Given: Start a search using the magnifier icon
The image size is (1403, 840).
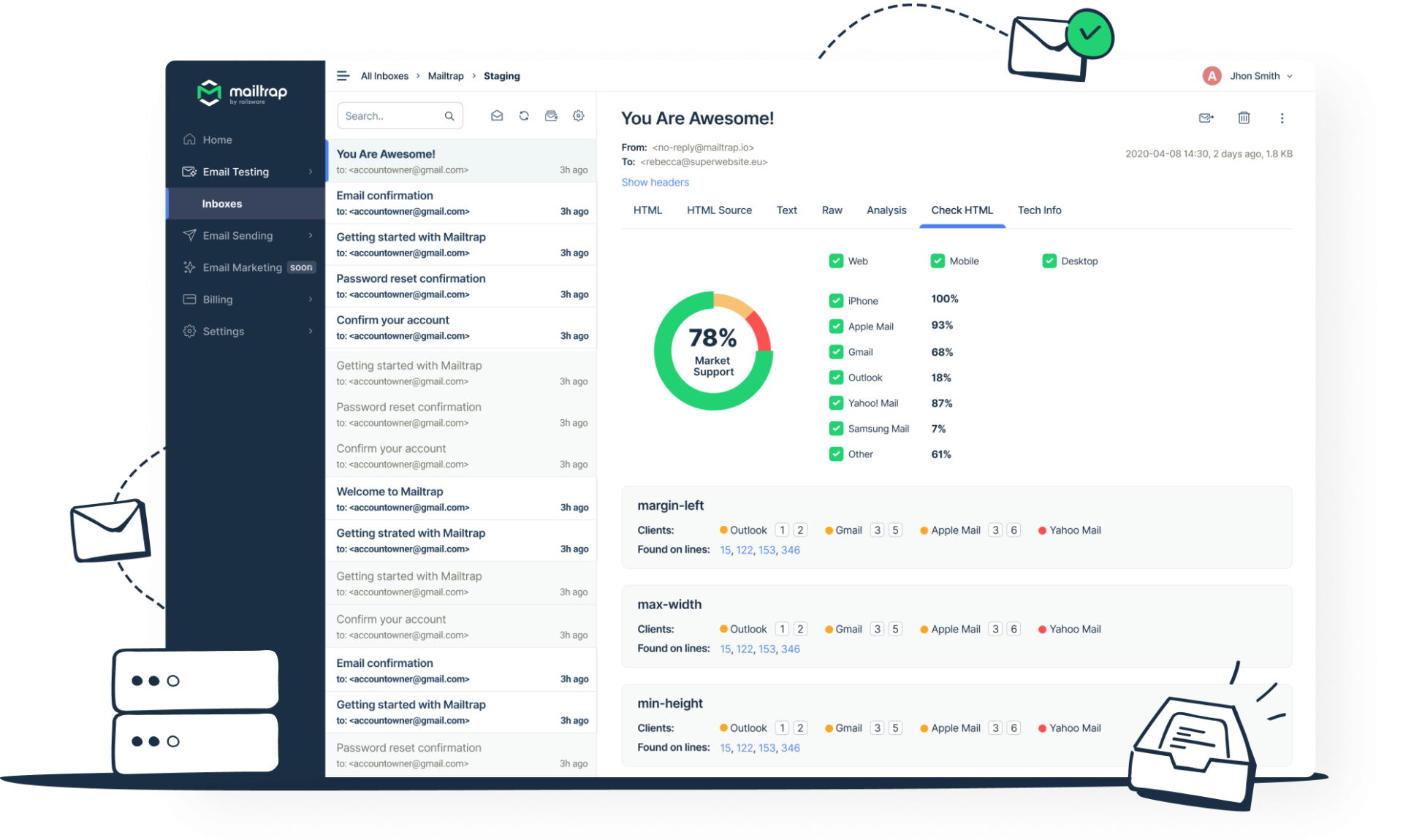Looking at the screenshot, I should click(449, 115).
